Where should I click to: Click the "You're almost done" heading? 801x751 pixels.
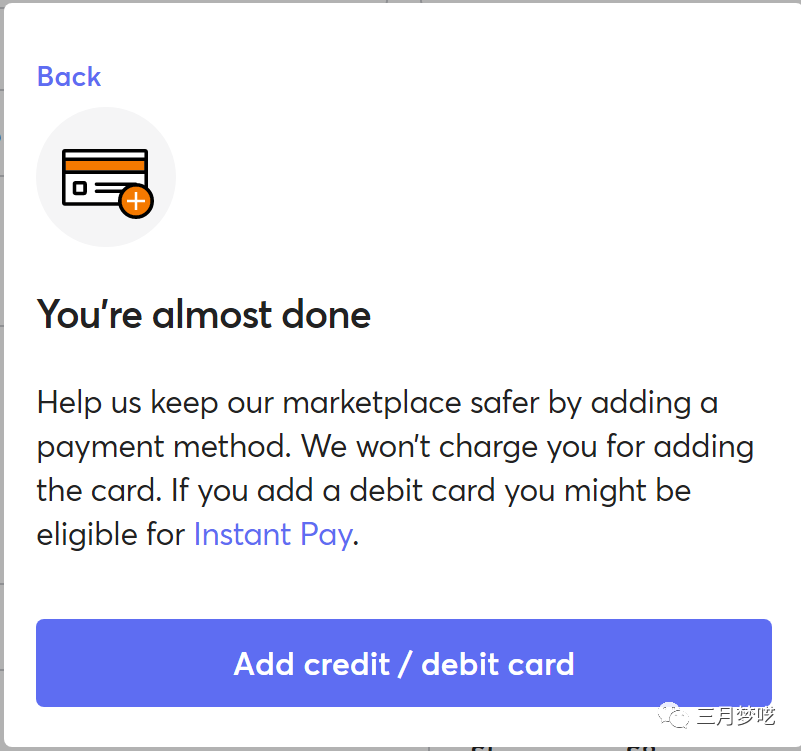tap(204, 315)
